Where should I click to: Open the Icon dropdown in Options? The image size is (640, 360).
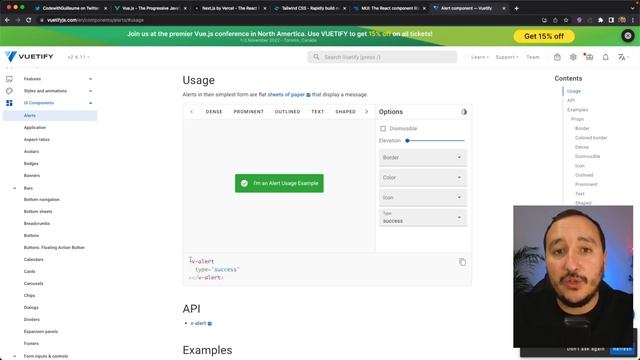(423, 198)
